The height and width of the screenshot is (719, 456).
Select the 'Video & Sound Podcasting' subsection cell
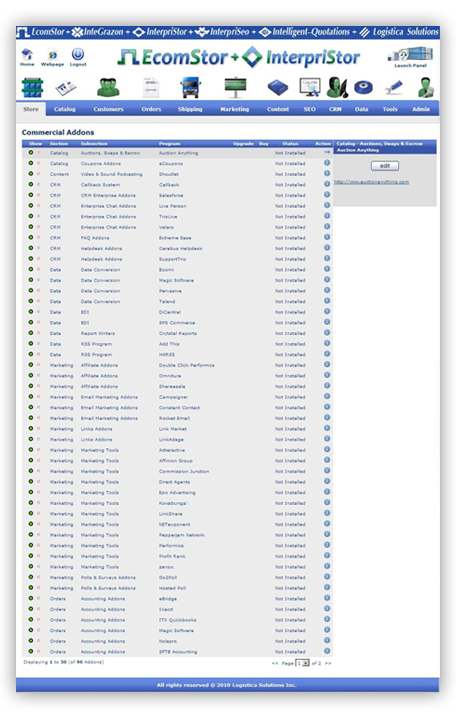click(111, 174)
